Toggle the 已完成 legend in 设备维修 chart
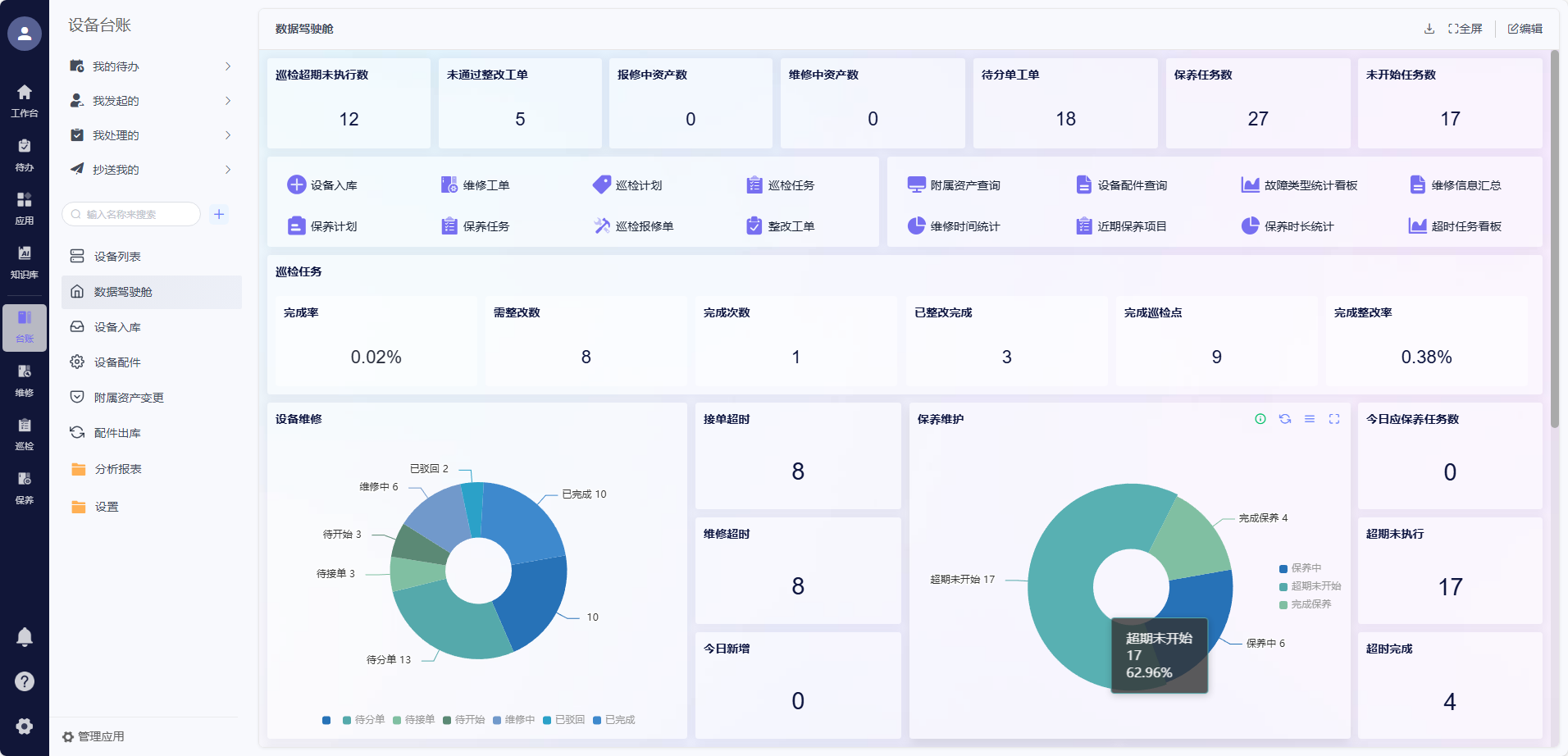 613,720
